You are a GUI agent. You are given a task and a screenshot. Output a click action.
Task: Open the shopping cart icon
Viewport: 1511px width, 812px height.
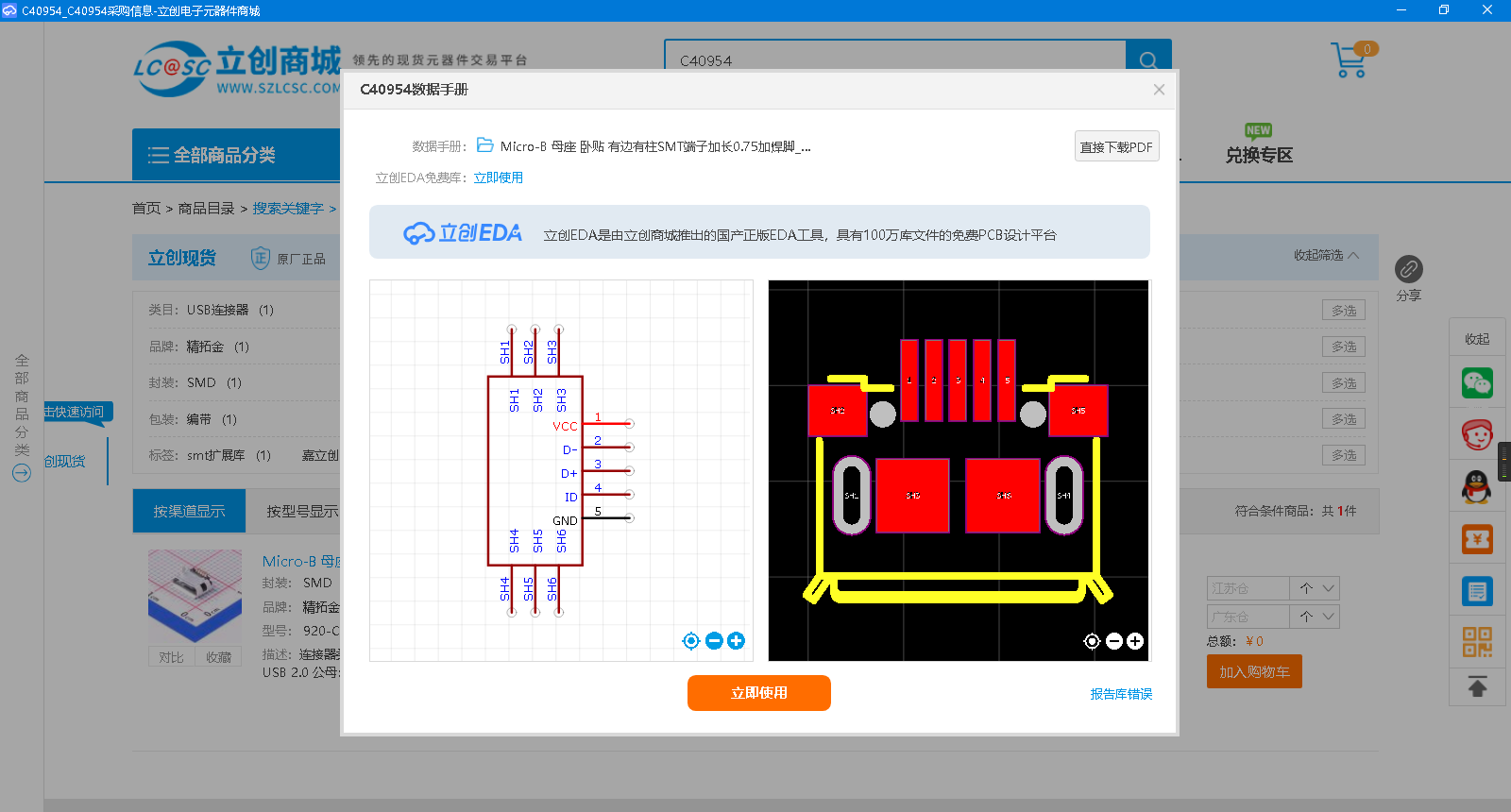tap(1350, 60)
